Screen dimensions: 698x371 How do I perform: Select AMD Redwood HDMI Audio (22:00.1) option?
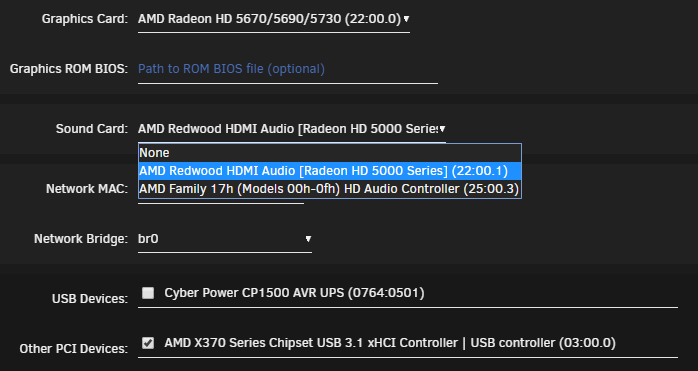click(329, 171)
